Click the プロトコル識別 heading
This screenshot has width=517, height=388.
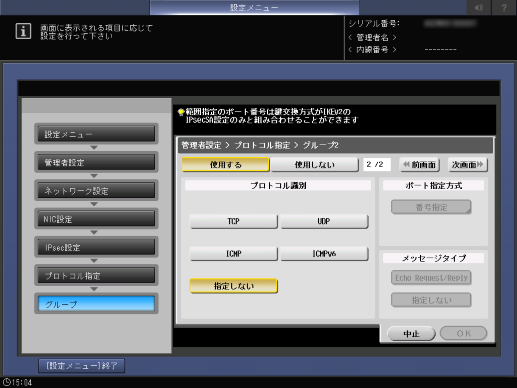click(x=278, y=185)
